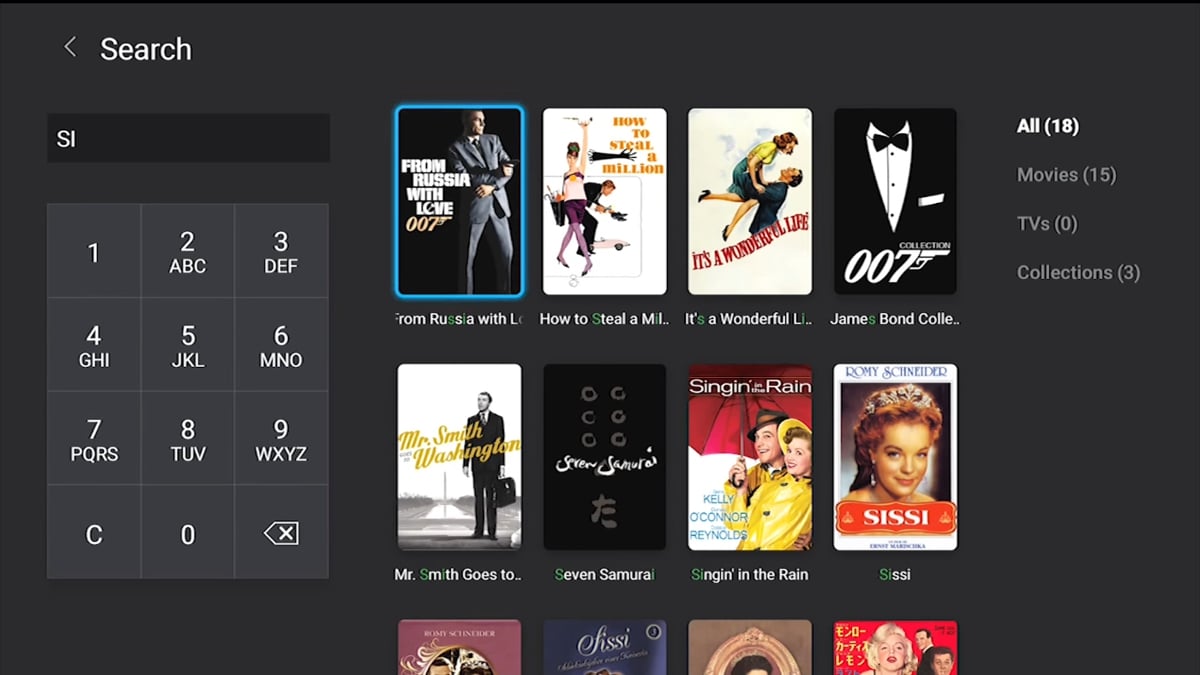Open From Russia with Love poster

pos(459,201)
